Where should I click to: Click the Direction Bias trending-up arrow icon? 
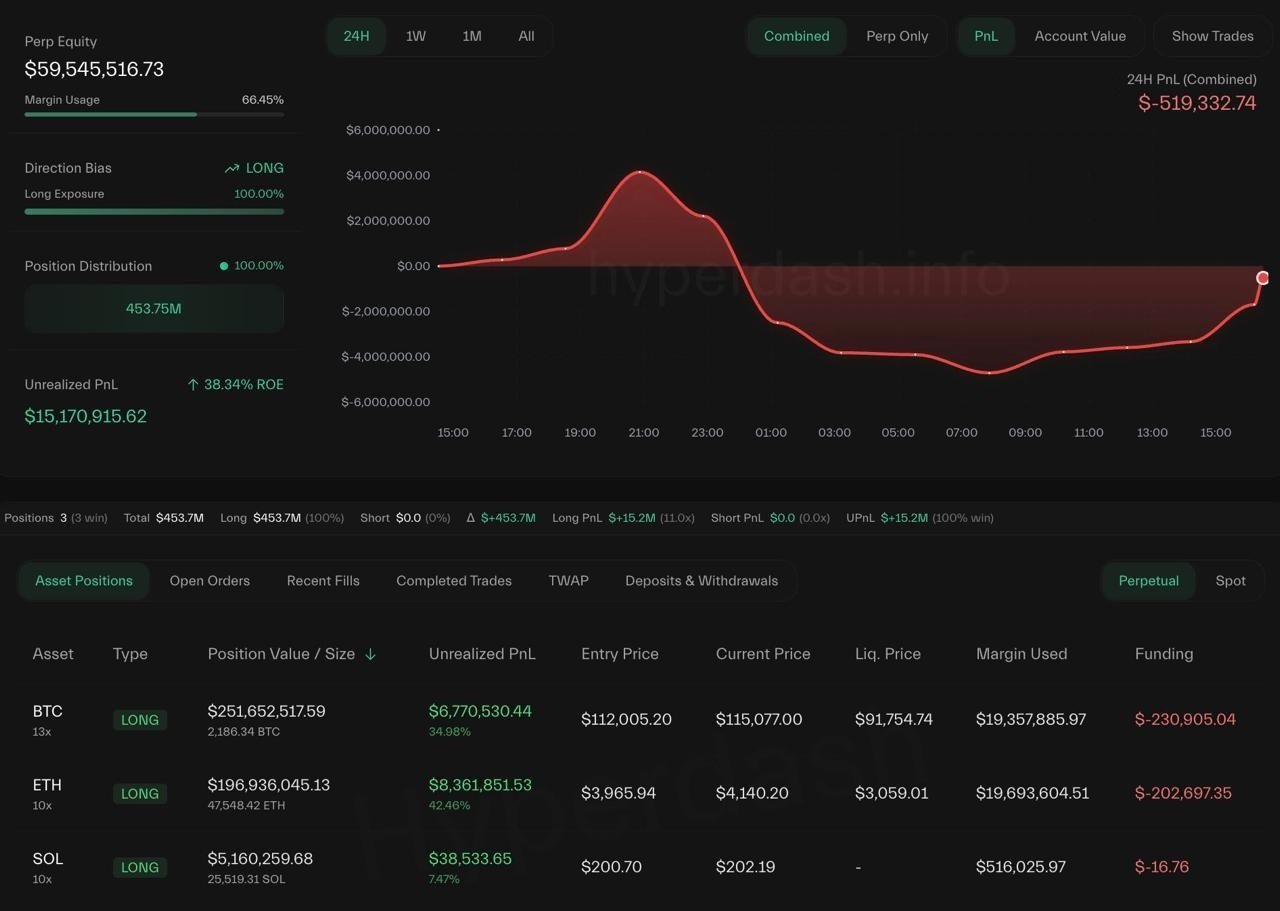coord(232,169)
